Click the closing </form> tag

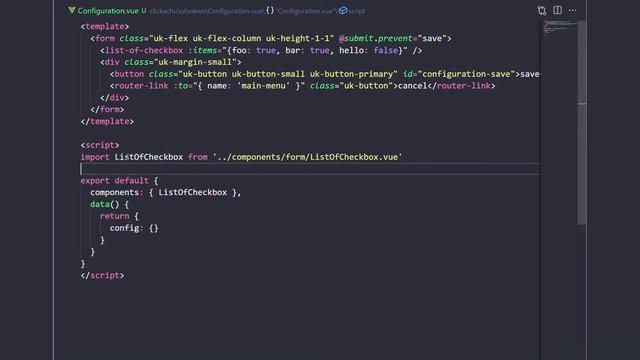click(x=107, y=110)
